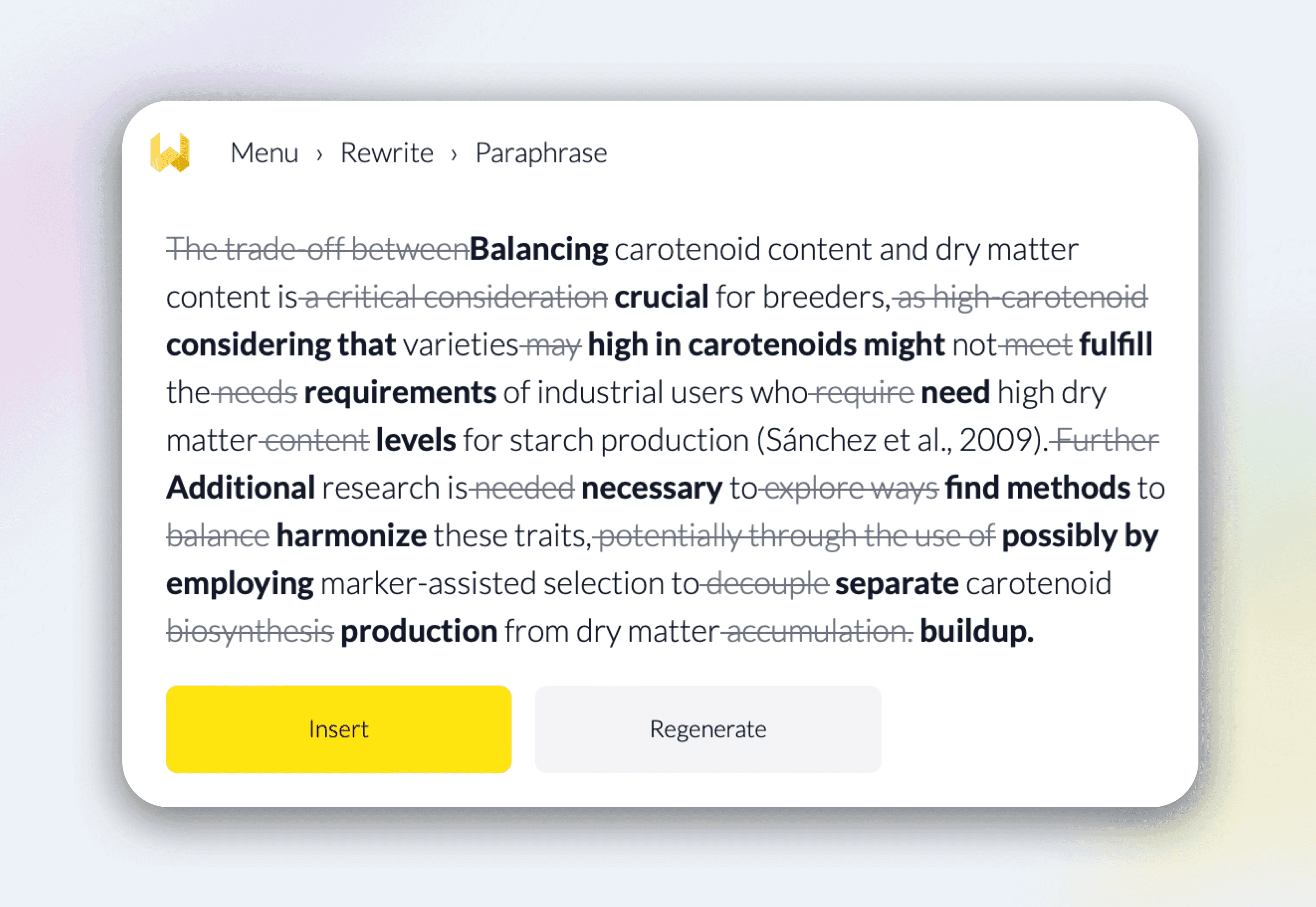1316x907 pixels.
Task: Click the struck-through phrase "The trade-off between"
Action: pyautogui.click(x=317, y=249)
